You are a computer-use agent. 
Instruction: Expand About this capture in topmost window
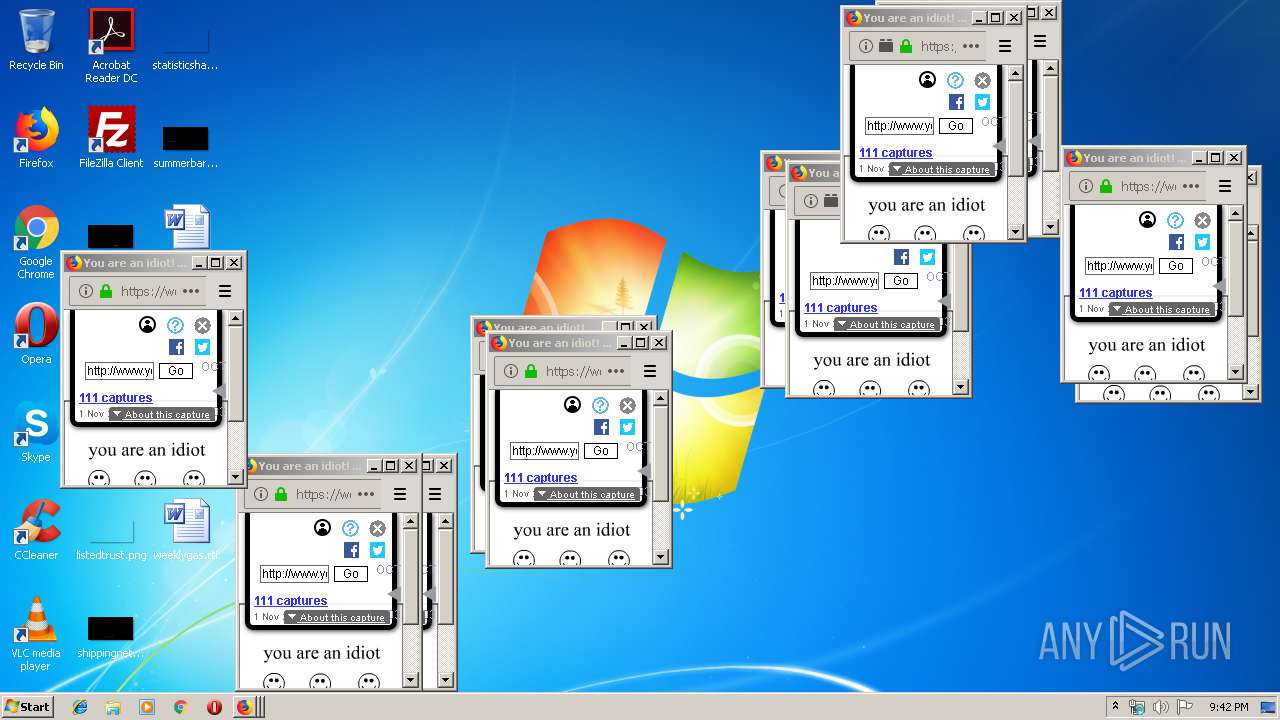coord(942,169)
